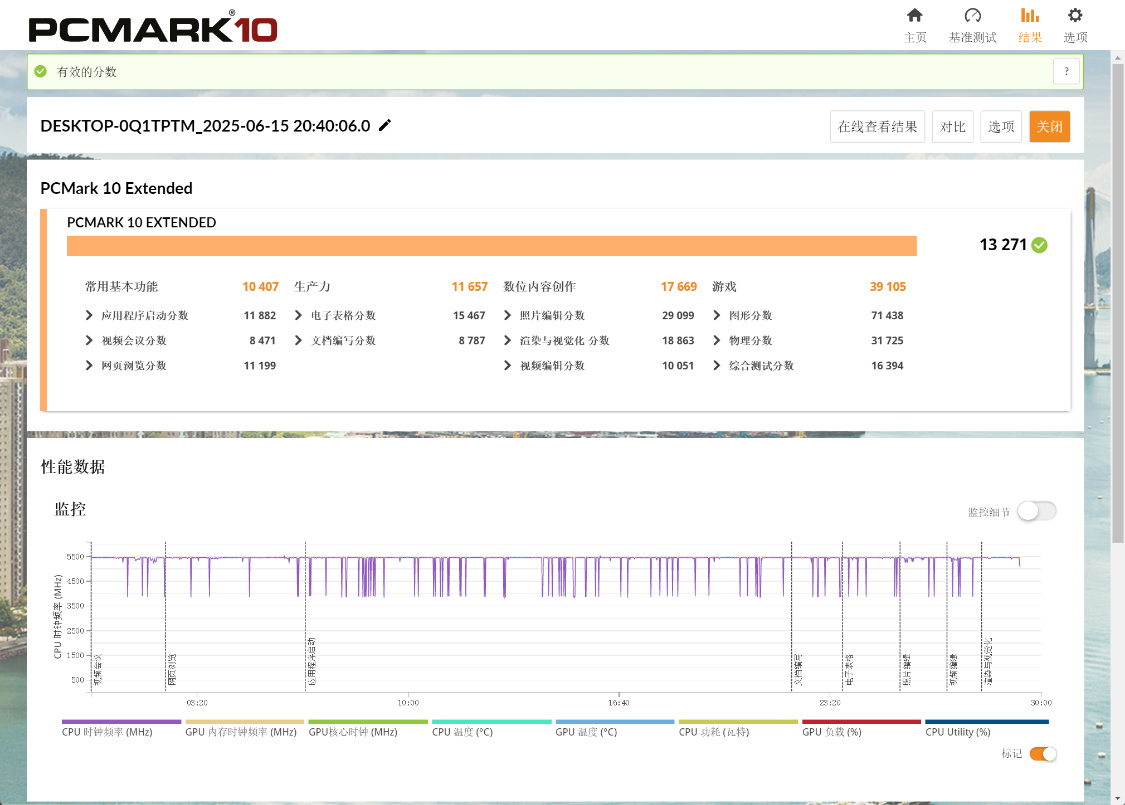Screen dimensions: 1125x805
Task: Expand 网页浏览分数 row
Action: coord(89,365)
